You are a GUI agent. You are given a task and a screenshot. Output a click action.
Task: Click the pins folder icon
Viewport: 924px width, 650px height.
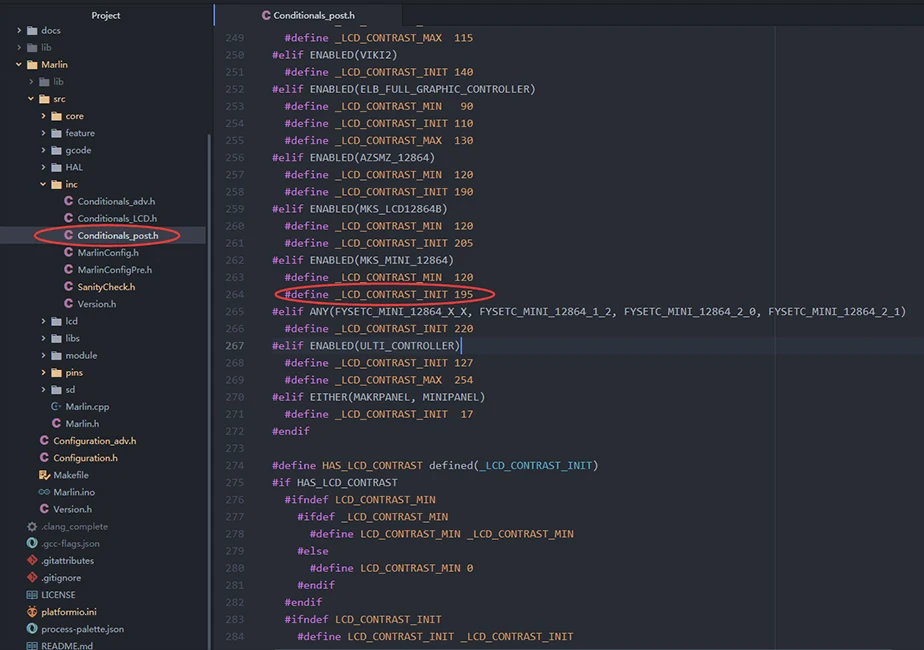click(57, 372)
